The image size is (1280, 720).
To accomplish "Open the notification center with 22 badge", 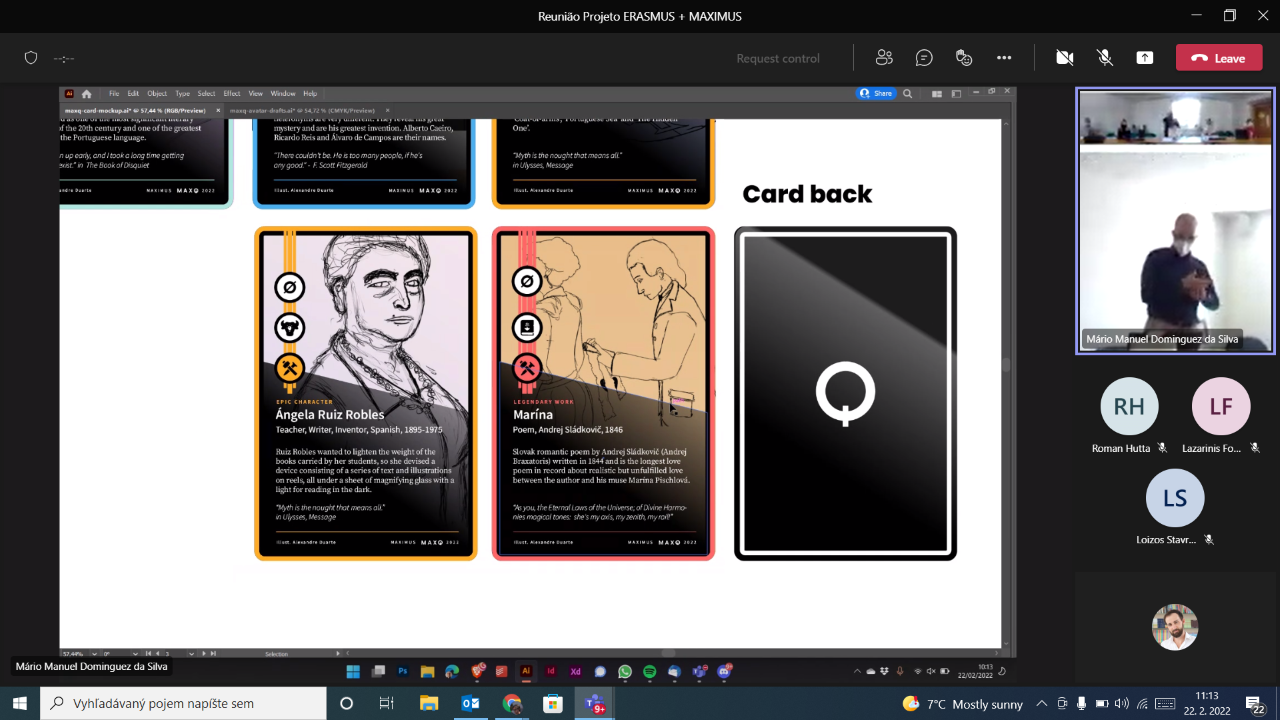I will tap(1256, 704).
